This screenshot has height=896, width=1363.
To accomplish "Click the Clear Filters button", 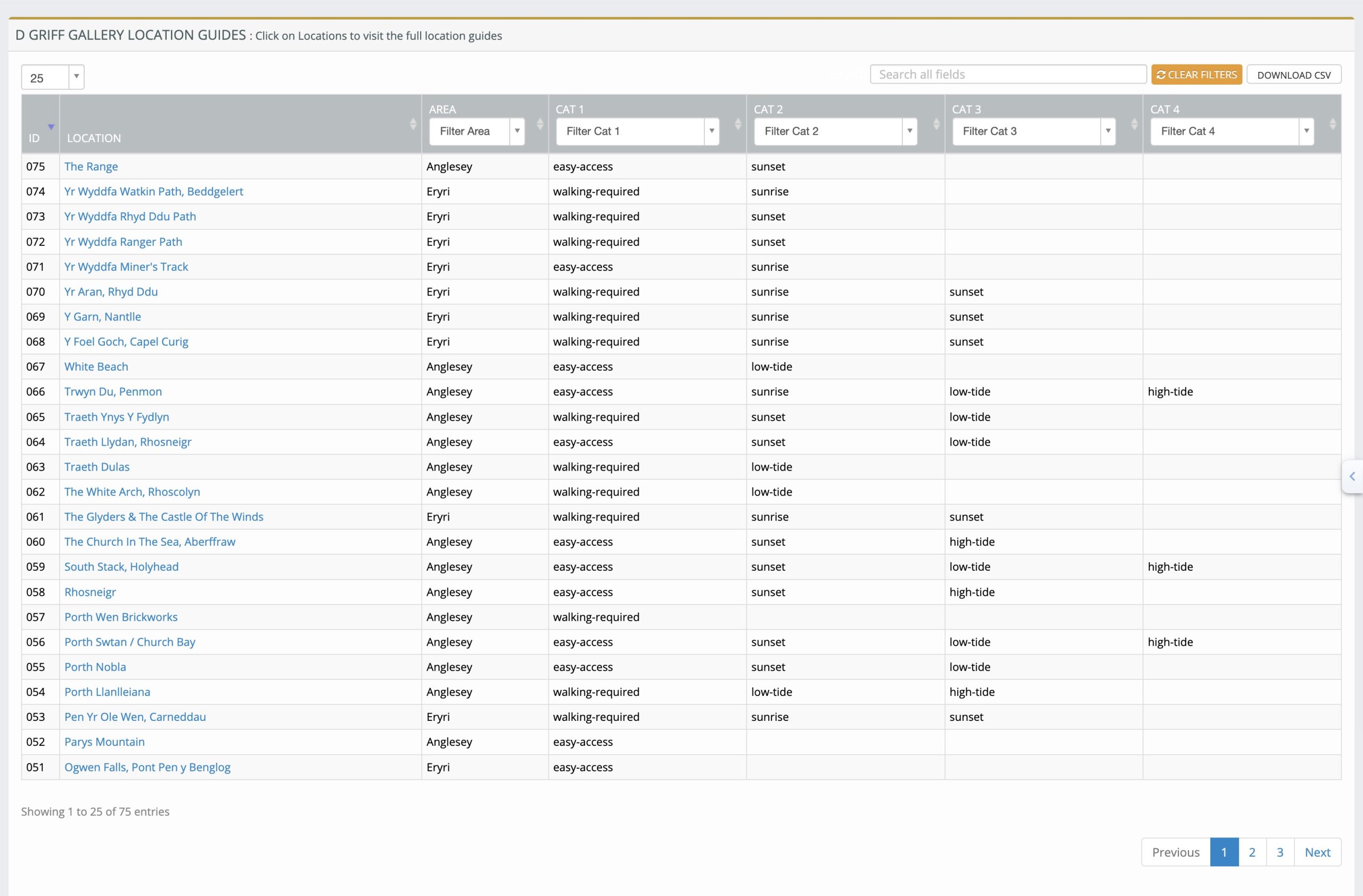I will point(1196,75).
